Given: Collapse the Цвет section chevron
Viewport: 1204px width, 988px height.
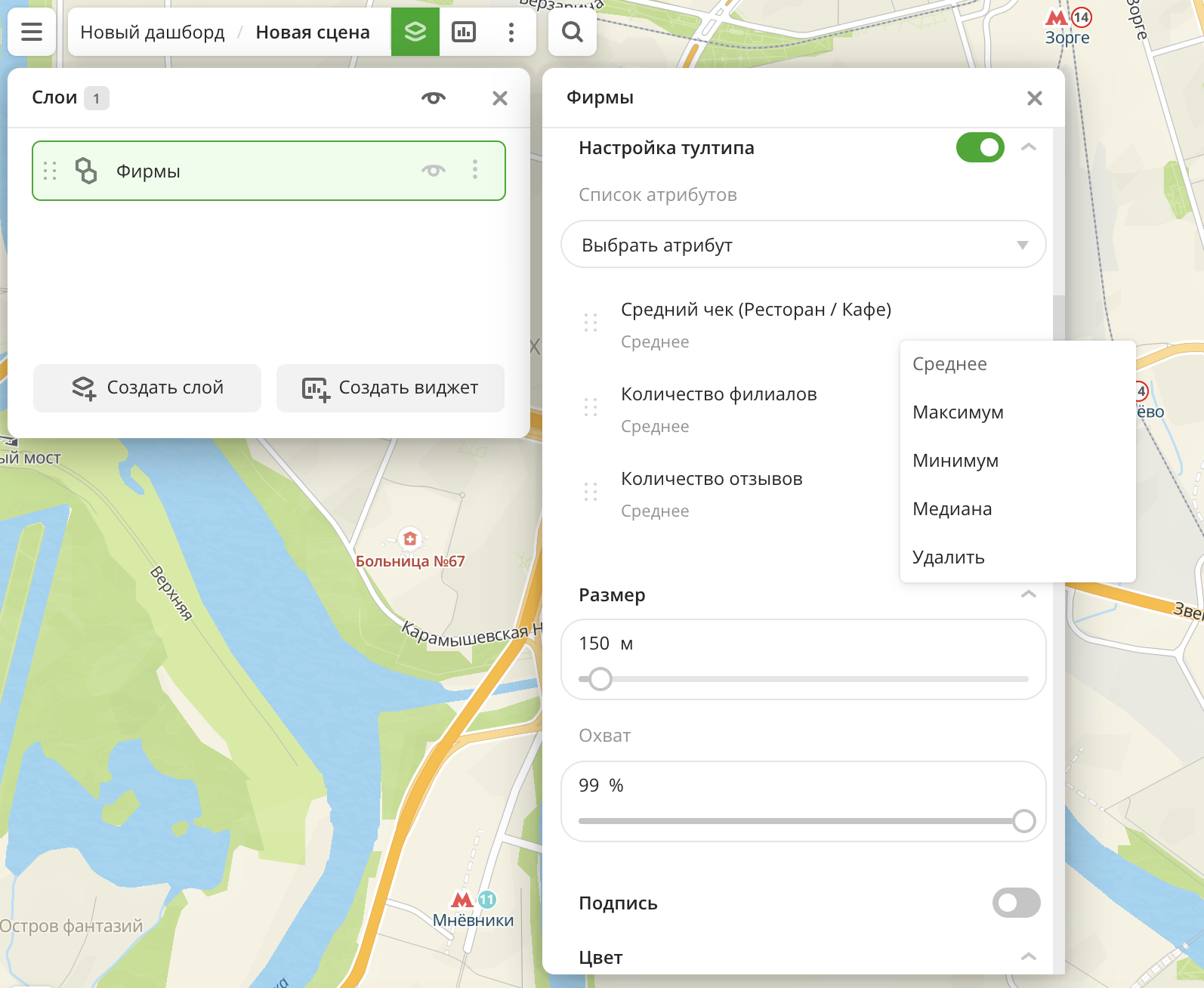Looking at the screenshot, I should [1028, 957].
